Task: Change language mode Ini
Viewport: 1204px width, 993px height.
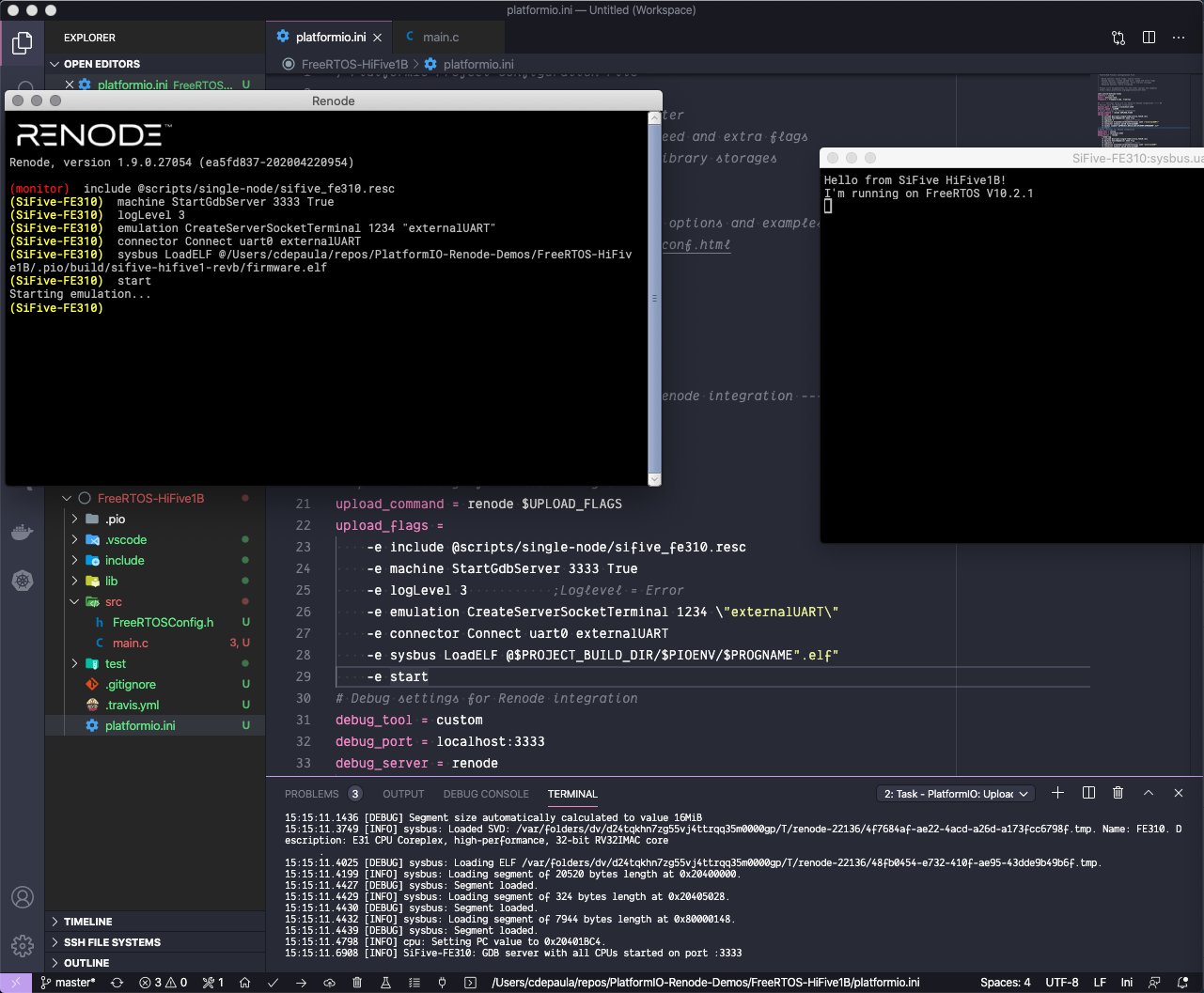Action: (x=1127, y=983)
